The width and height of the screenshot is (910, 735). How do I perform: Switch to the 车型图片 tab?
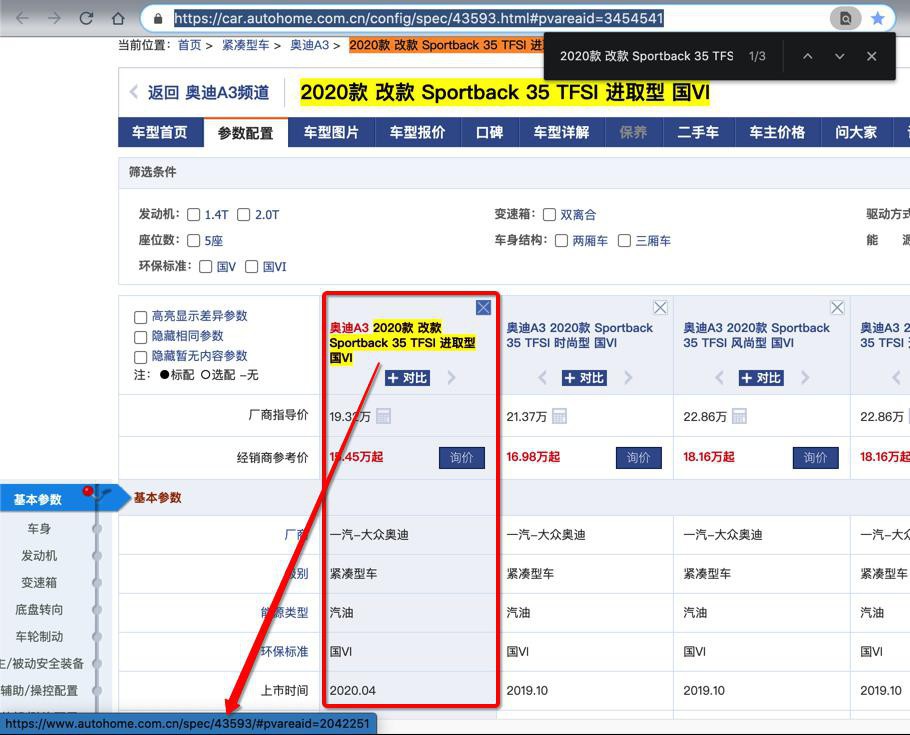click(x=331, y=132)
